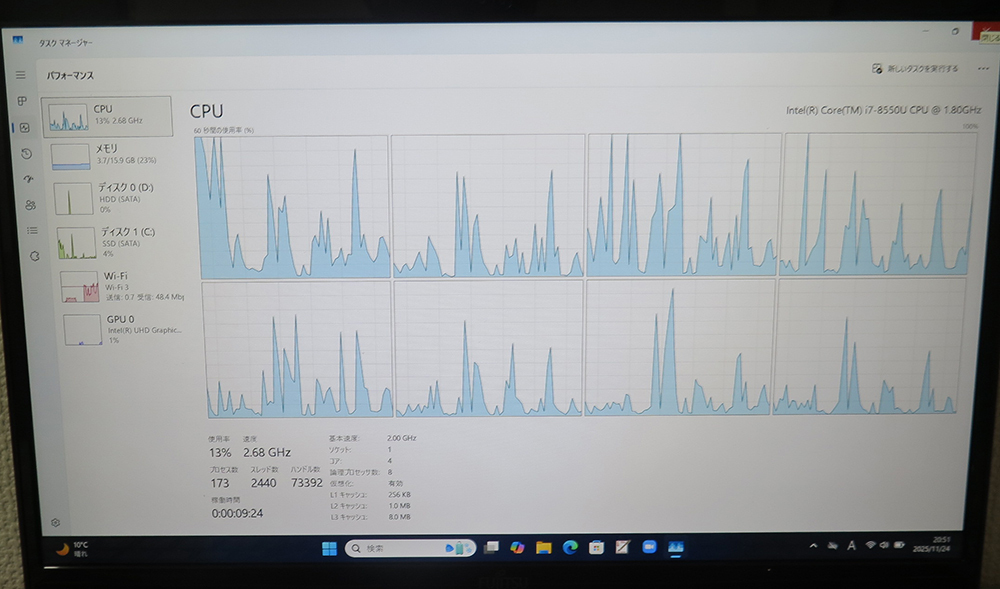Open the App history page icon

click(x=26, y=154)
